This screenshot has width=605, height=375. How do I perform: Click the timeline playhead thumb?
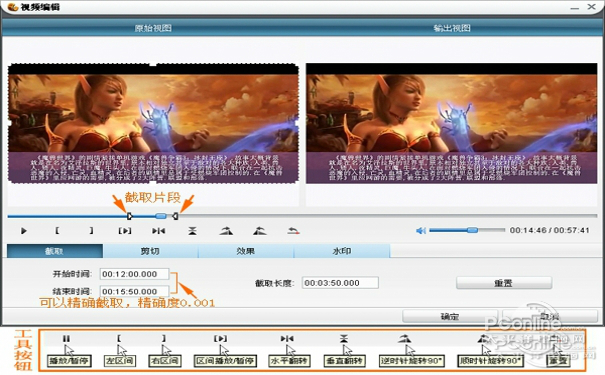[x=161, y=216]
